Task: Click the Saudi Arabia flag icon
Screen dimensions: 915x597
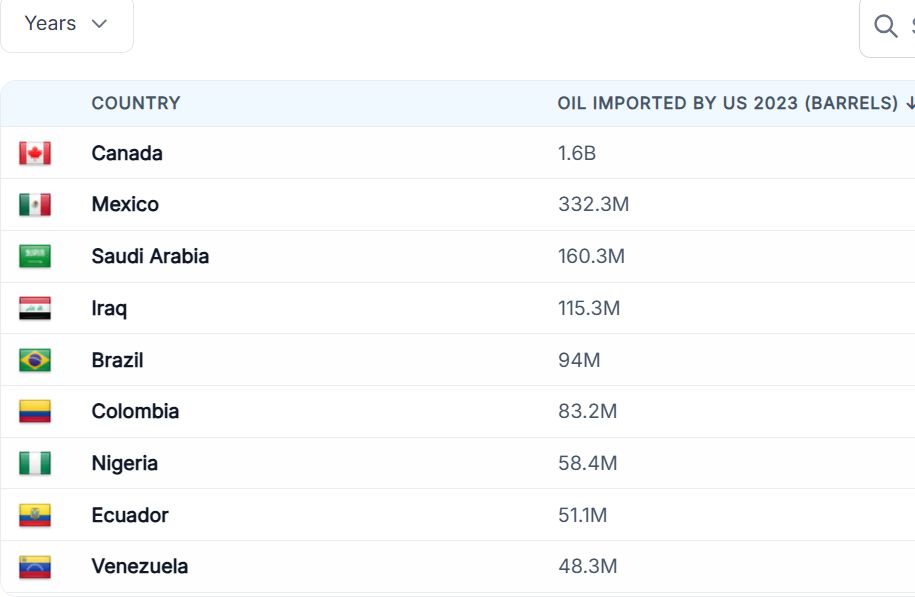Action: [35, 256]
